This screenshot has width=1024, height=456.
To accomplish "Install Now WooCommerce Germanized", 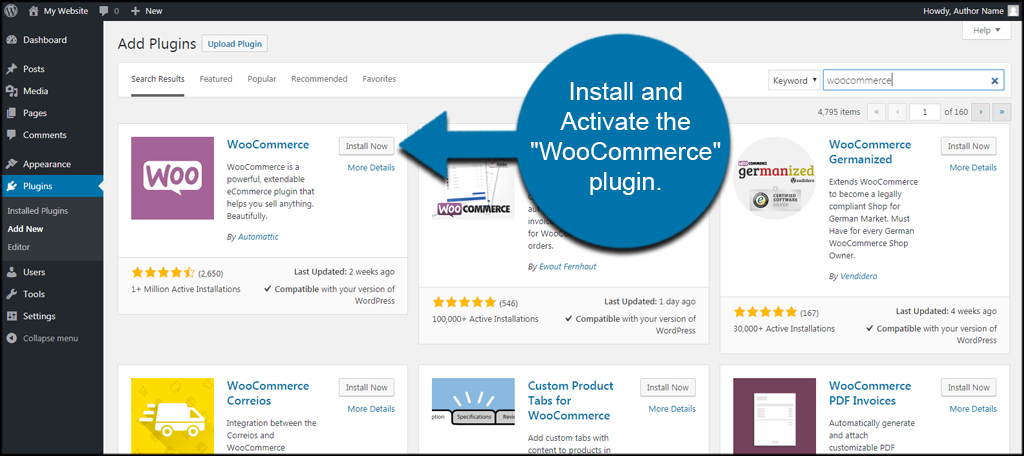I will click(969, 146).
